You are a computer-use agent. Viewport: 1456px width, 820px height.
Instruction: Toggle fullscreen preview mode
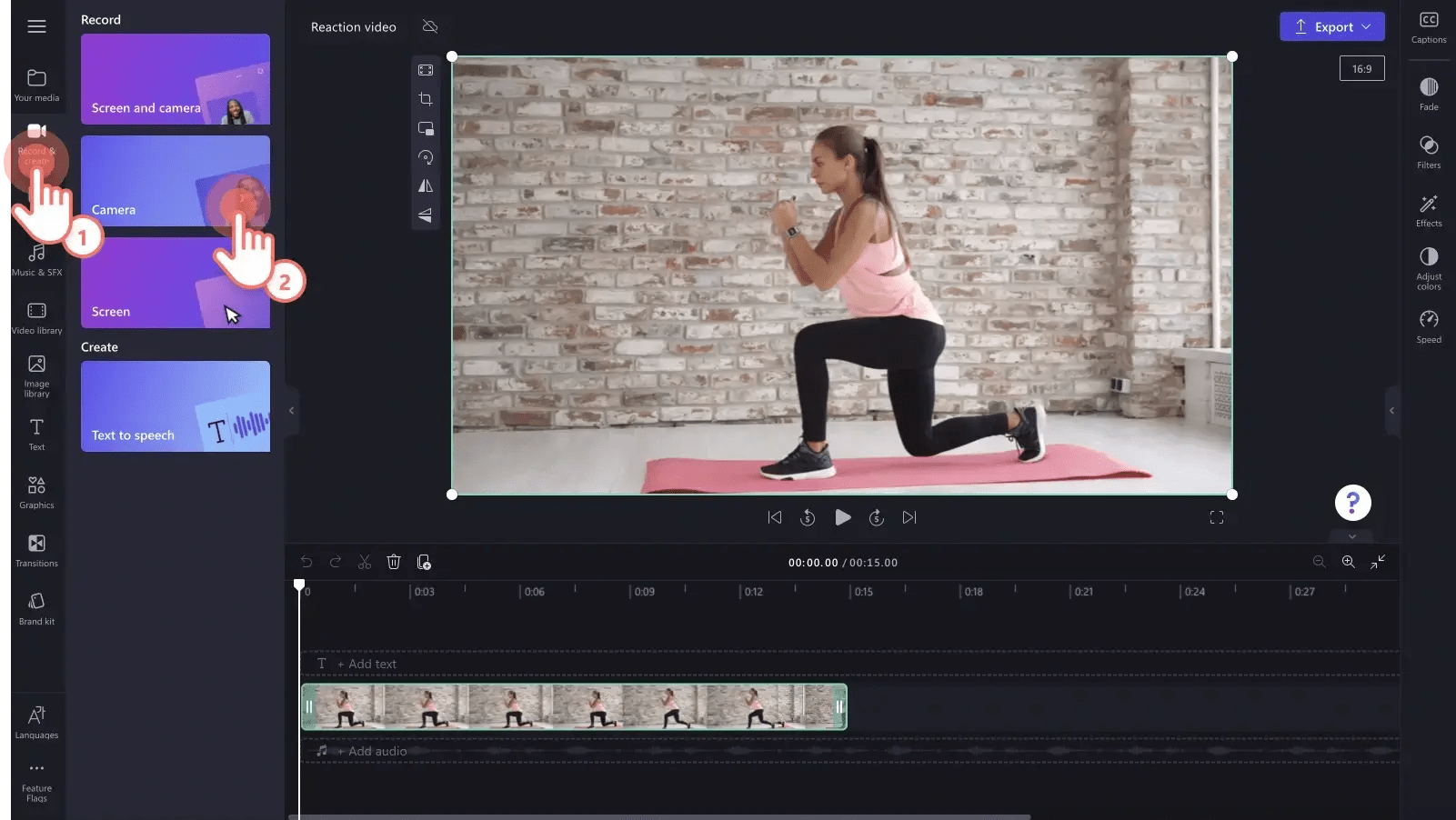(1218, 516)
